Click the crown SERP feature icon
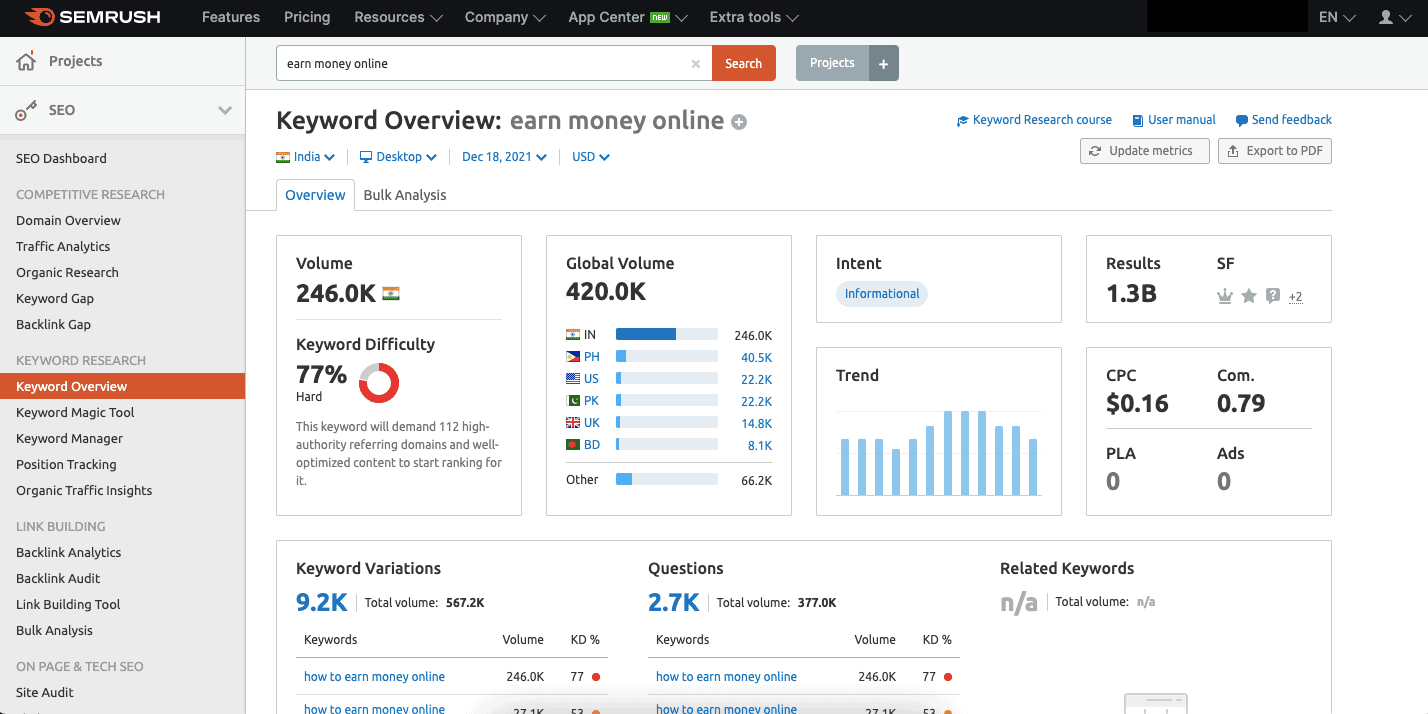Viewport: 1428px width, 714px height. tap(1224, 296)
